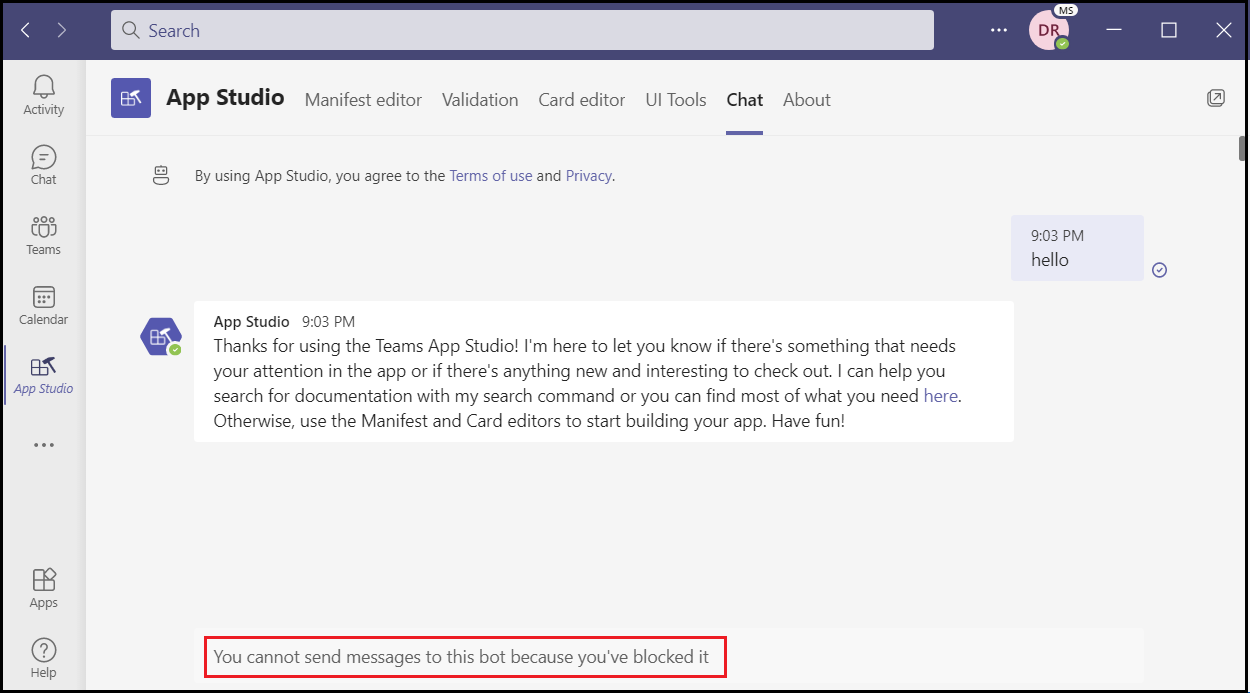
Task: Click the App Studio bot avatar
Action: (160, 336)
